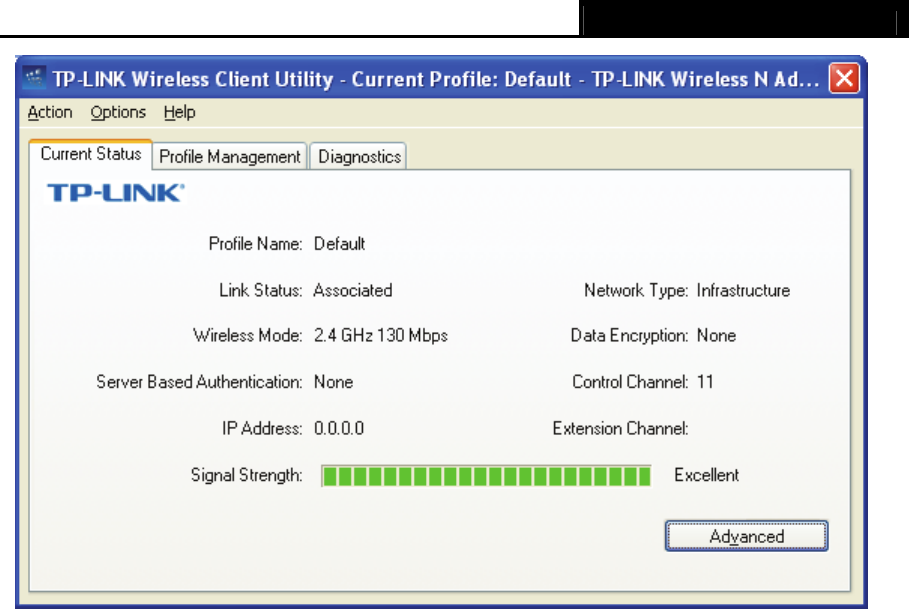909x609 pixels.
Task: Select the Current Status tab
Action: (90, 155)
